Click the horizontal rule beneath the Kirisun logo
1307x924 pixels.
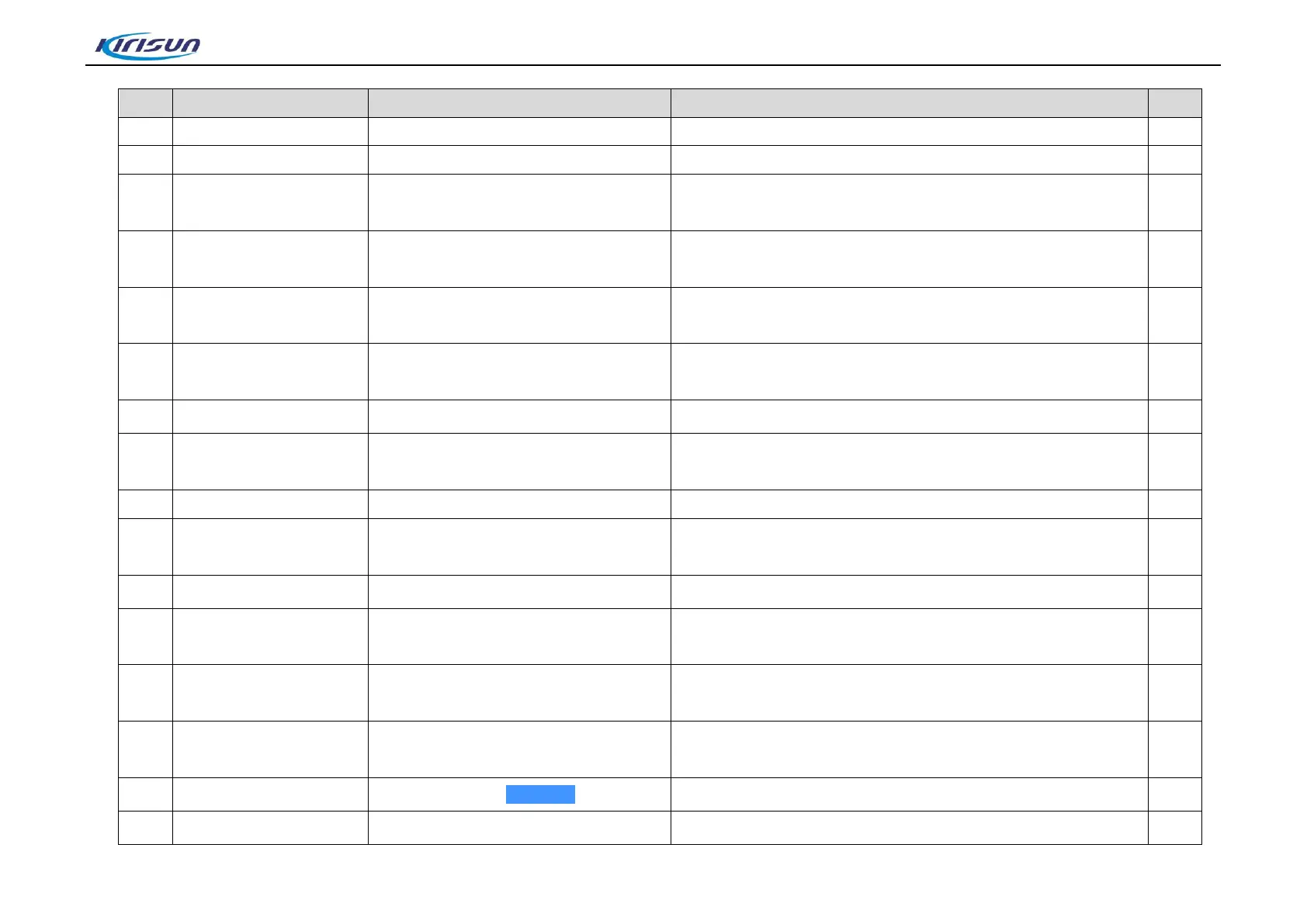pos(653,65)
